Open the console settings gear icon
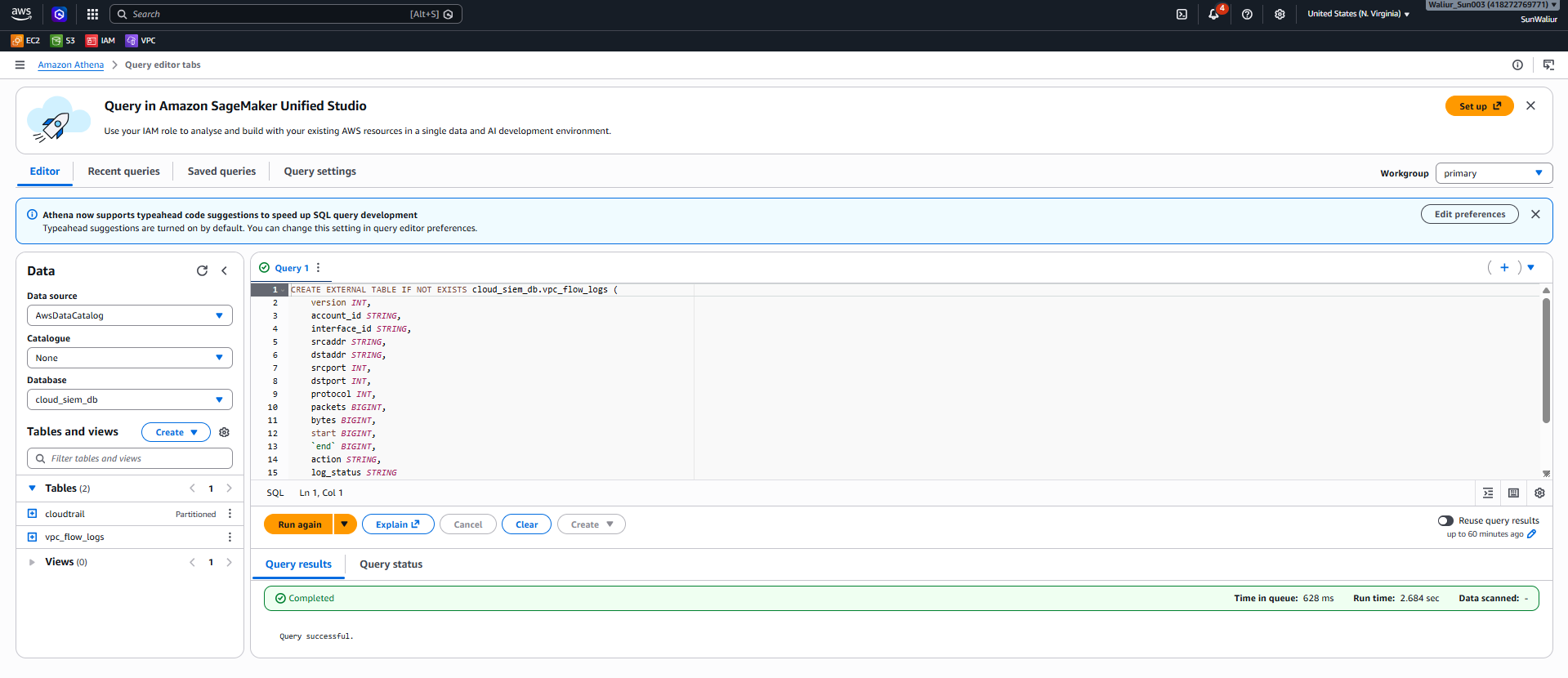This screenshot has width=1568, height=678. [1280, 14]
